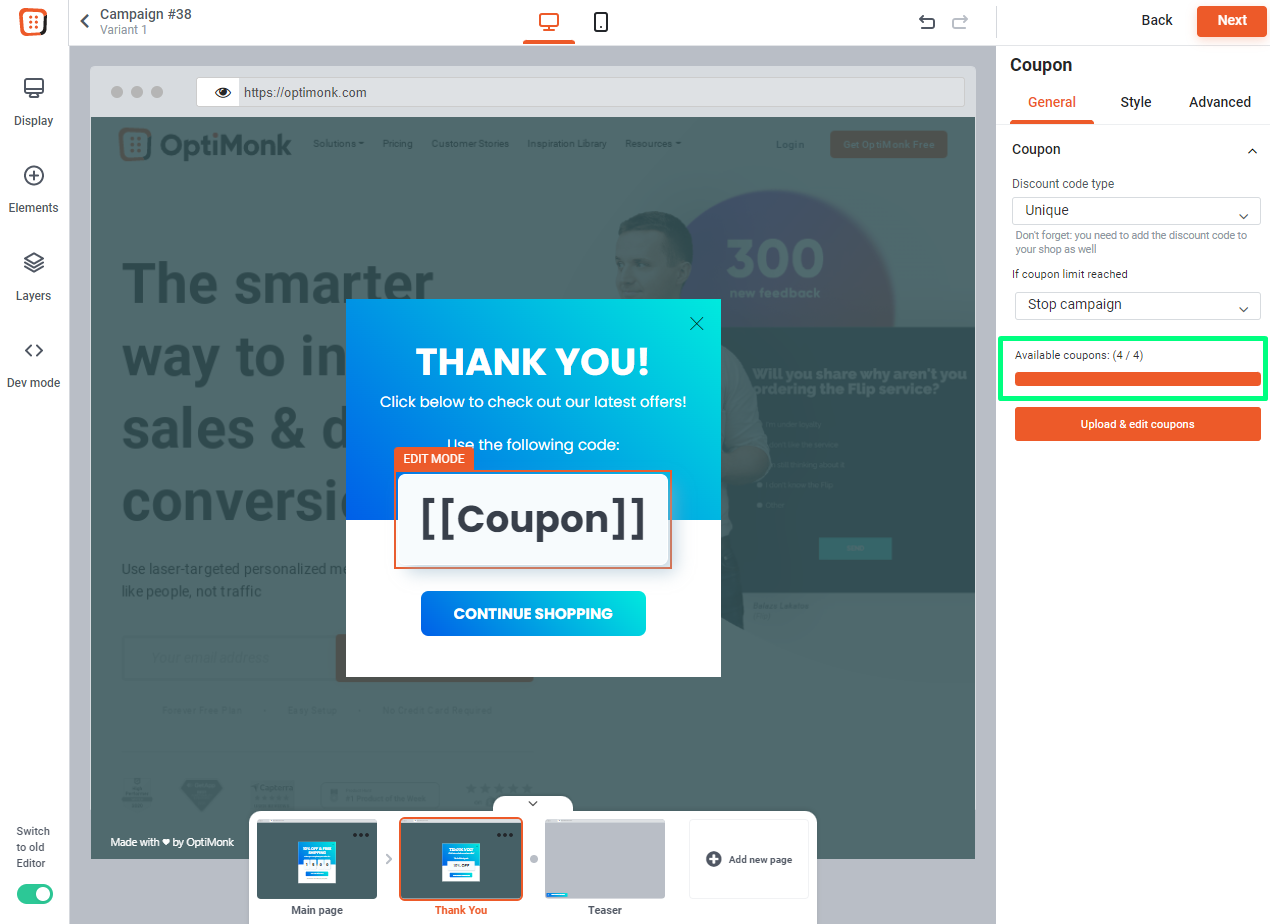Switch to desktop preview icon

tap(549, 22)
